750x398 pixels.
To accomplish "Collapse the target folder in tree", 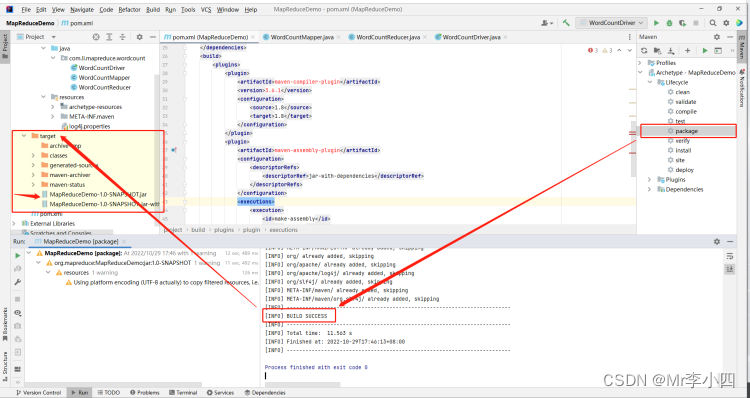I will (x=24, y=136).
